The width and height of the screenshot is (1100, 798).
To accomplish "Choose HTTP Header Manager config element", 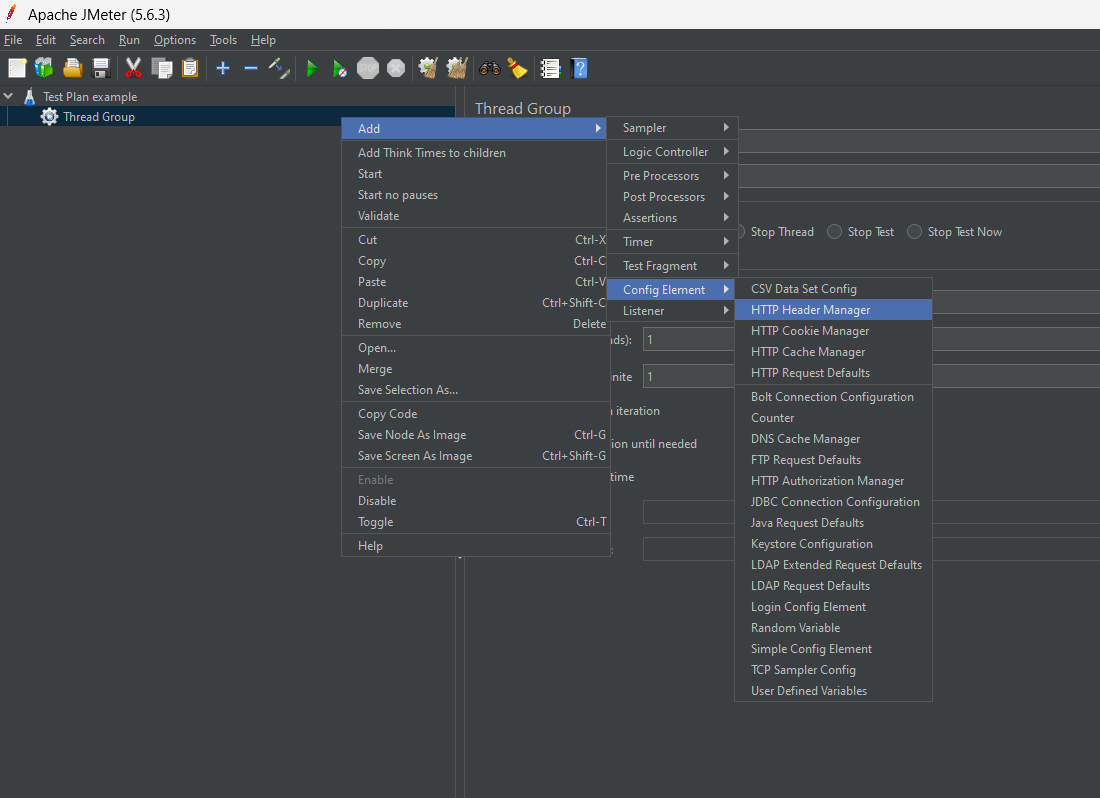I will click(x=833, y=309).
